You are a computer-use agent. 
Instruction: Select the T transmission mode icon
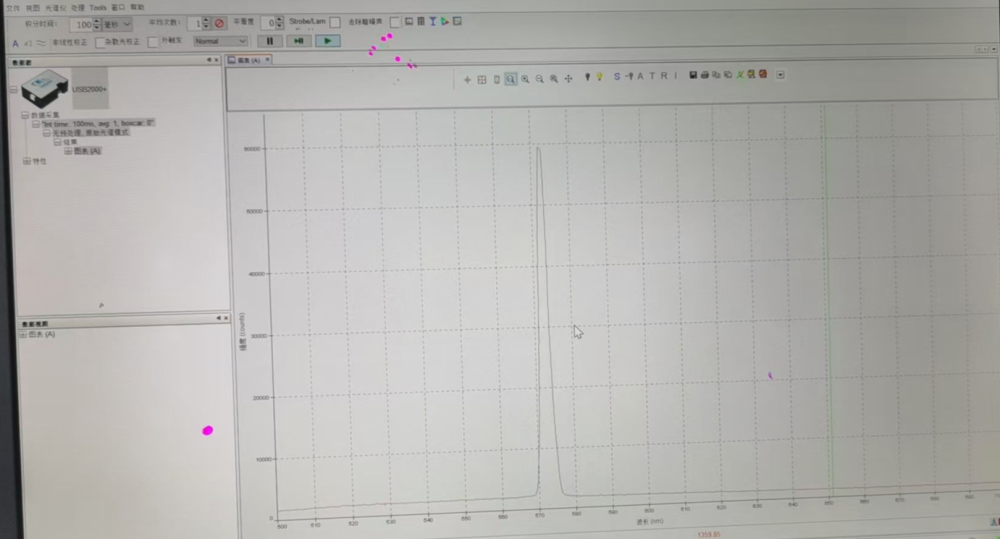(652, 76)
